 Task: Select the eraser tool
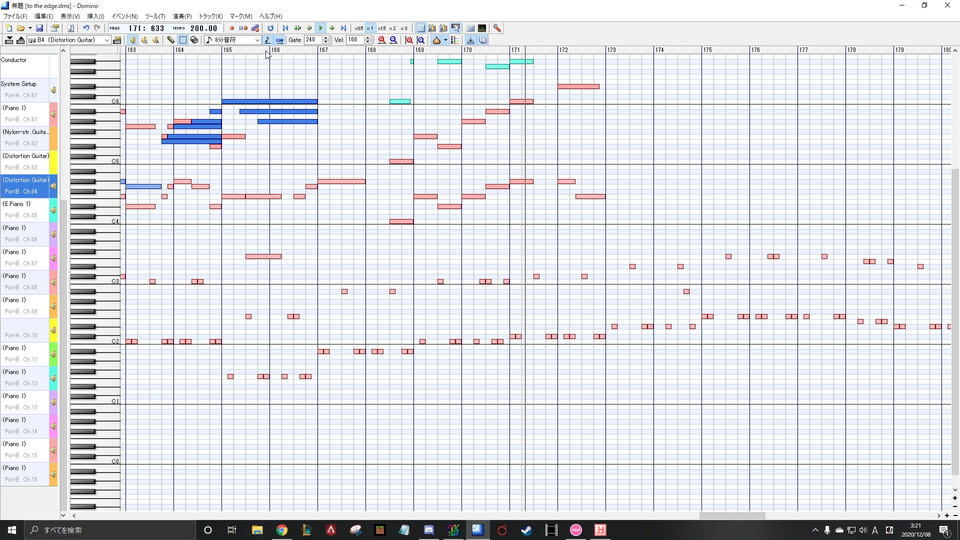[x=194, y=40]
